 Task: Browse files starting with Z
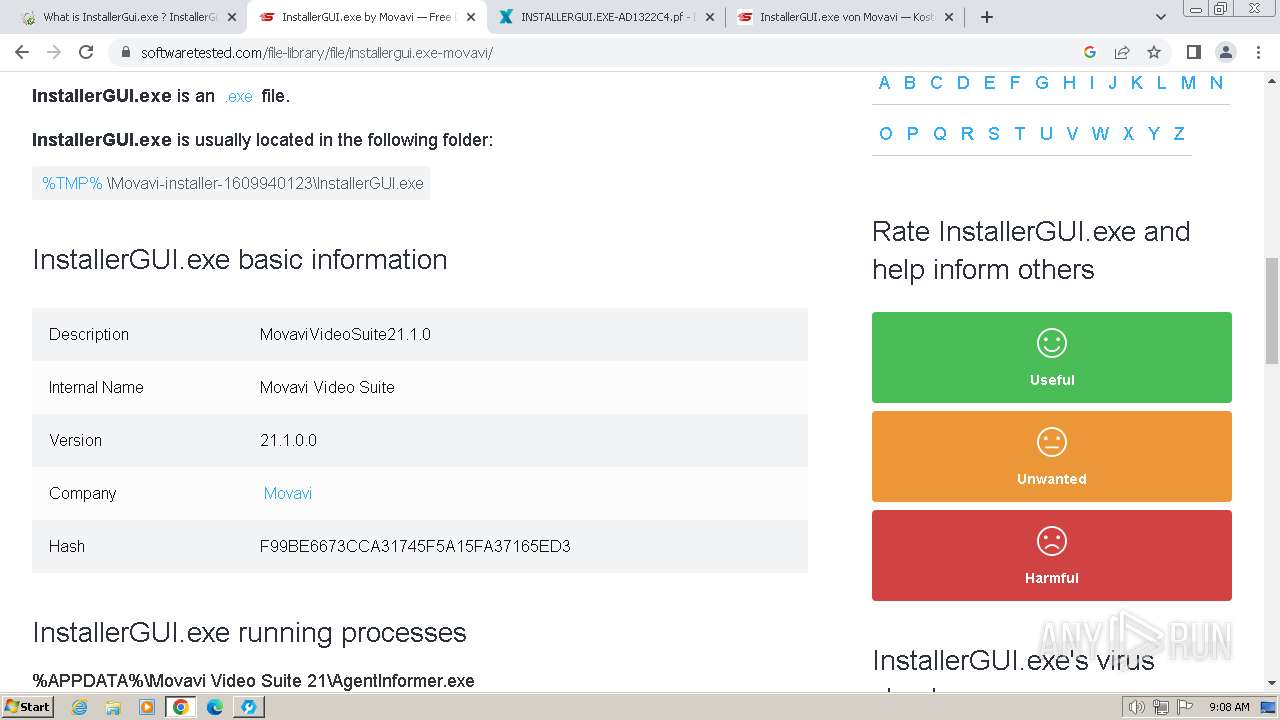pyautogui.click(x=1179, y=133)
